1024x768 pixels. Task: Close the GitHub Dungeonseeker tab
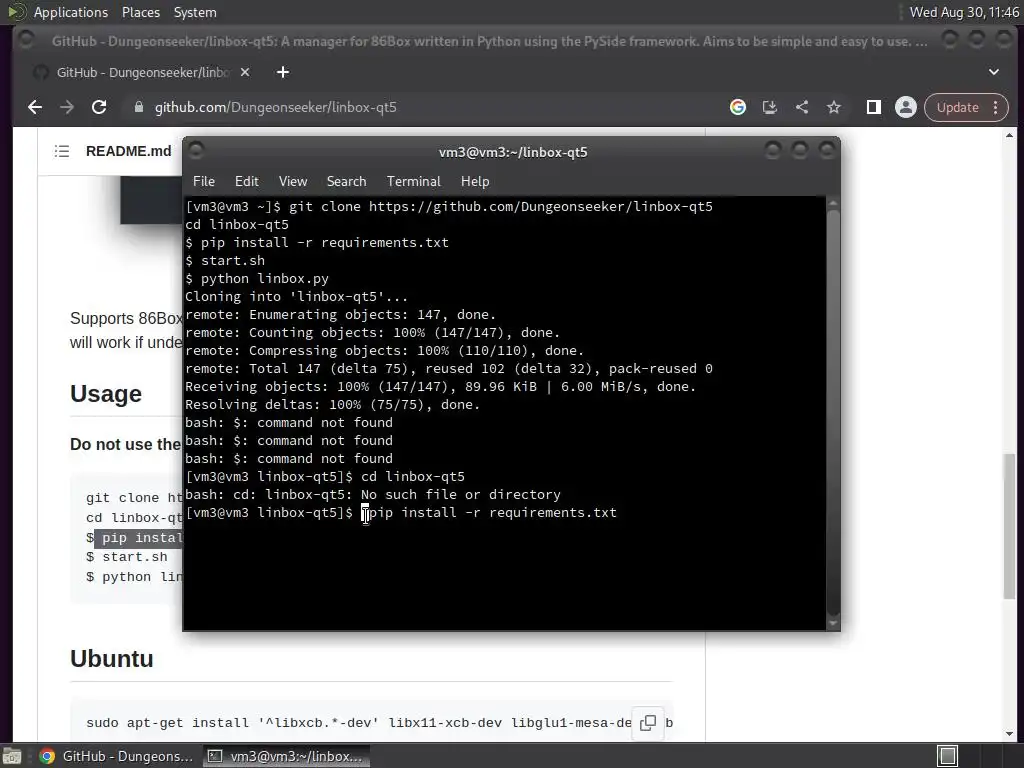(245, 72)
